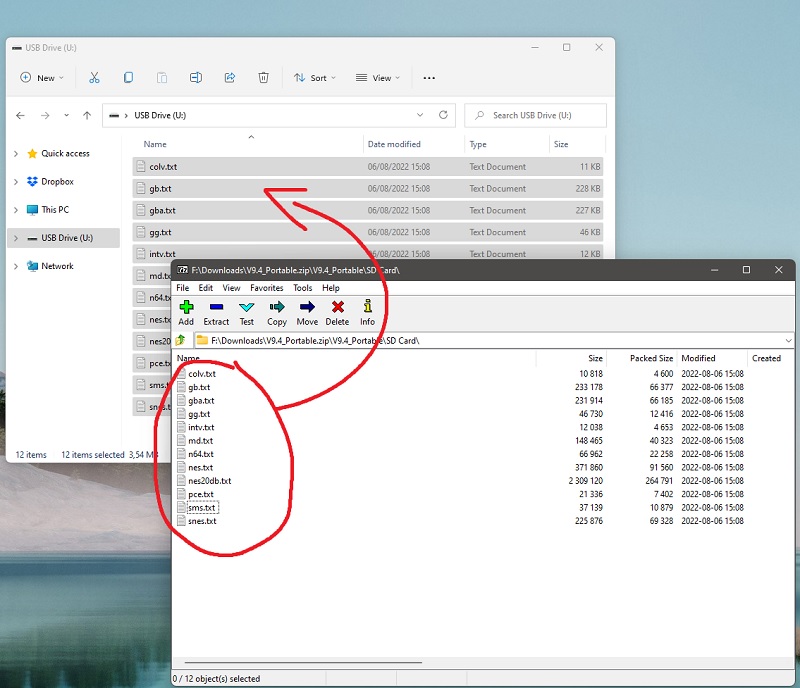Open the File menu in 7-Zip
Image resolution: width=800 pixels, height=688 pixels.
coord(183,288)
